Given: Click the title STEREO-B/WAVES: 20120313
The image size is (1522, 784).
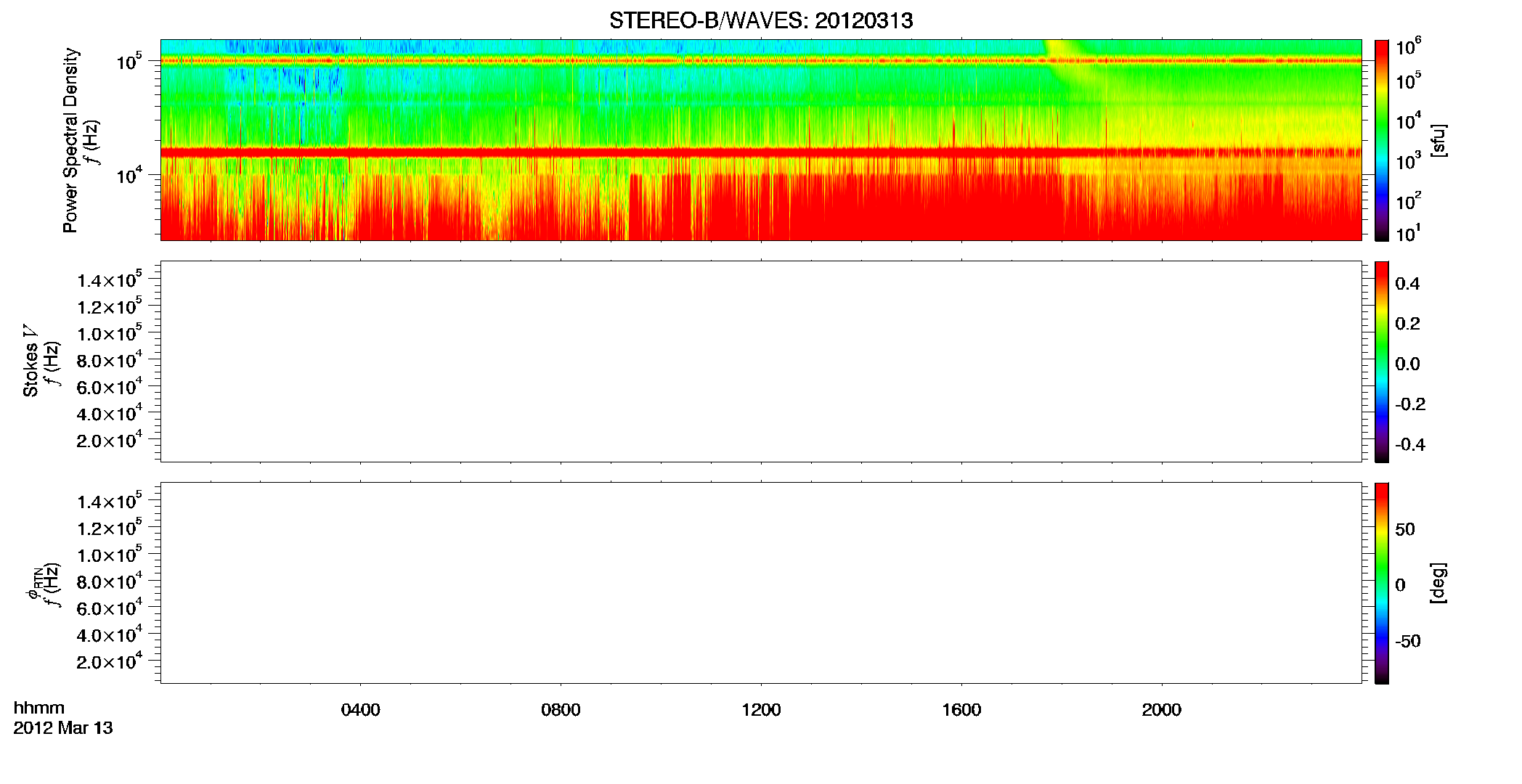Looking at the screenshot, I should pos(761,21).
